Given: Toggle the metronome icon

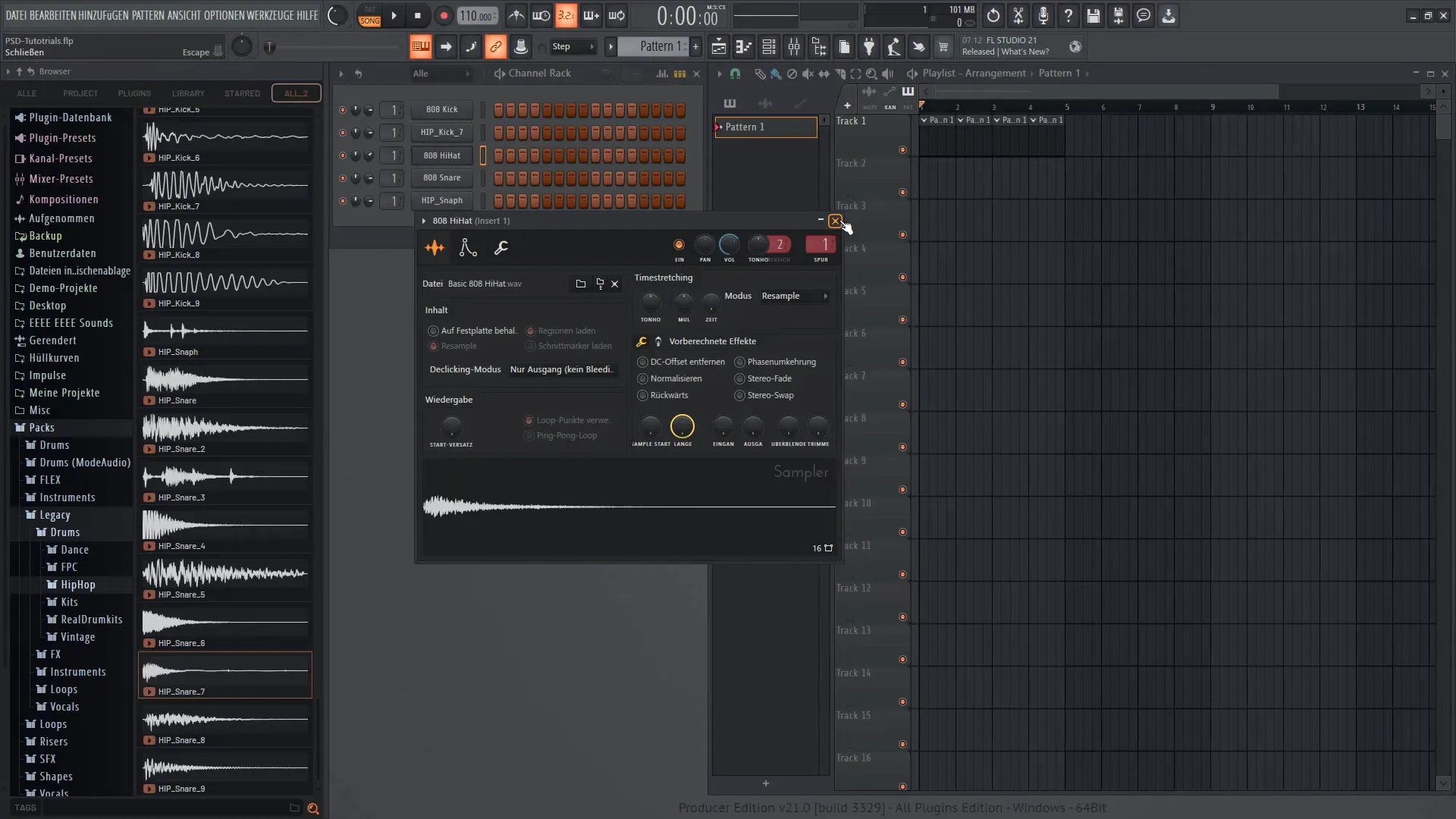Looking at the screenshot, I should [x=516, y=16].
